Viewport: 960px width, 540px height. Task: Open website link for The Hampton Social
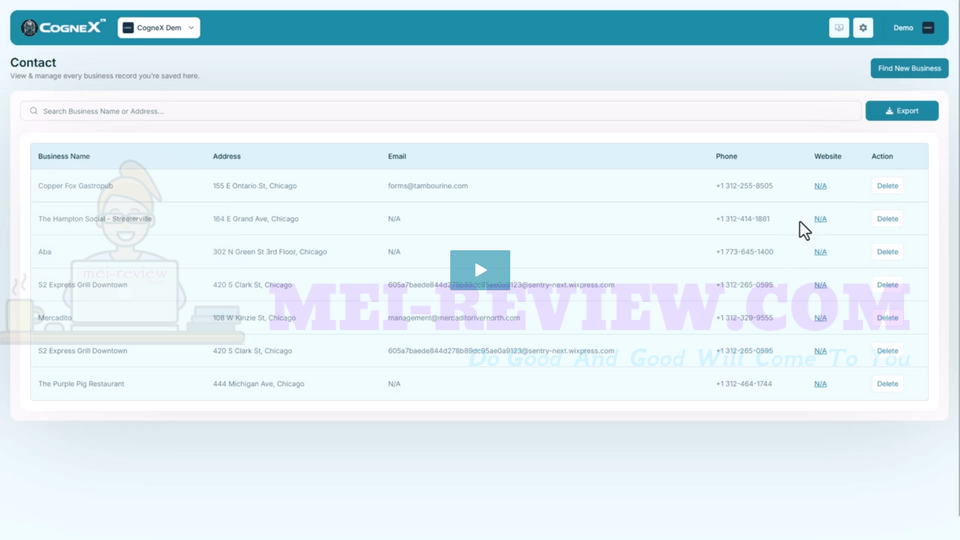[x=820, y=219]
